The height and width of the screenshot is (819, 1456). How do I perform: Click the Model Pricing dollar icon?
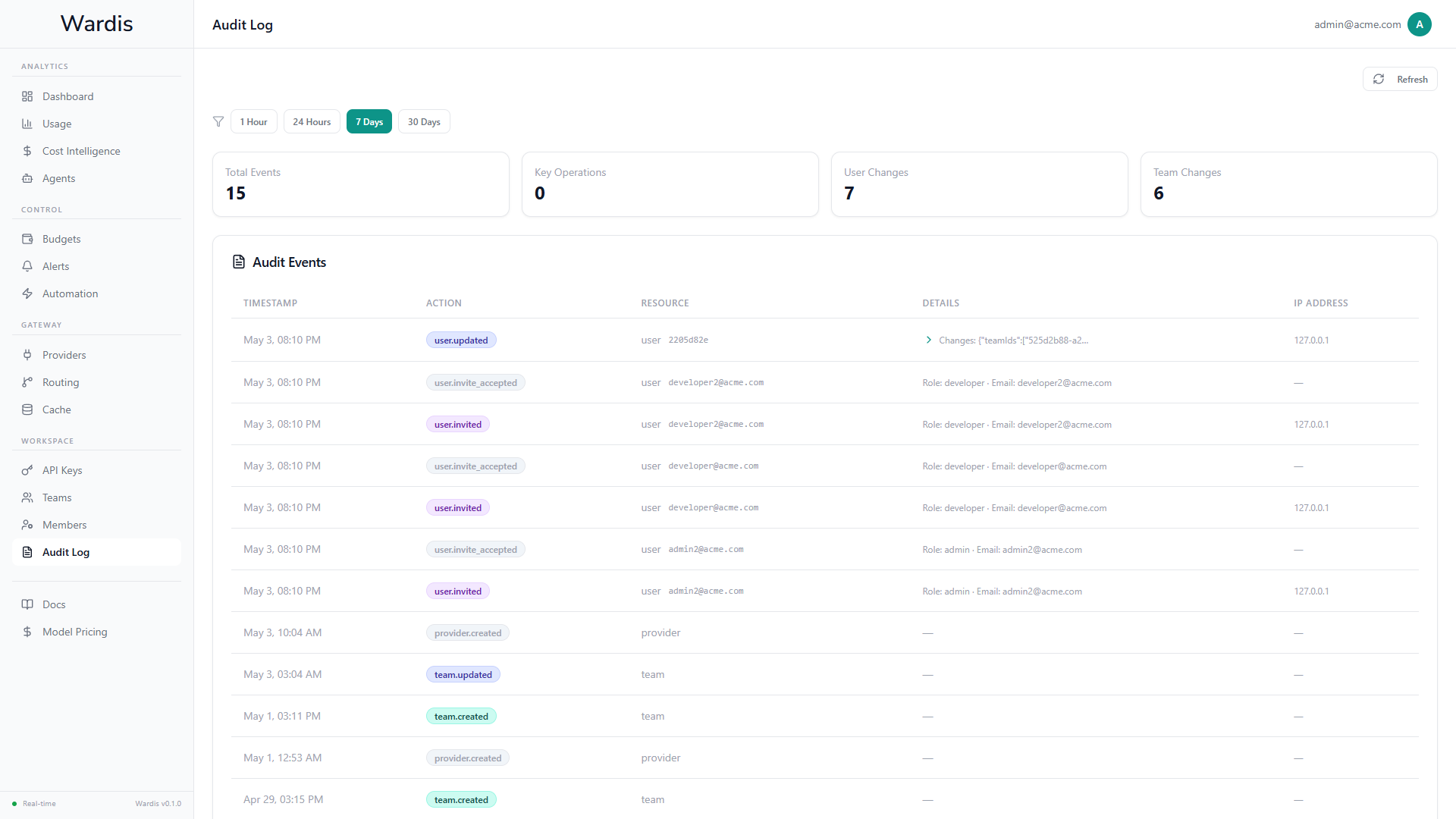click(x=27, y=632)
